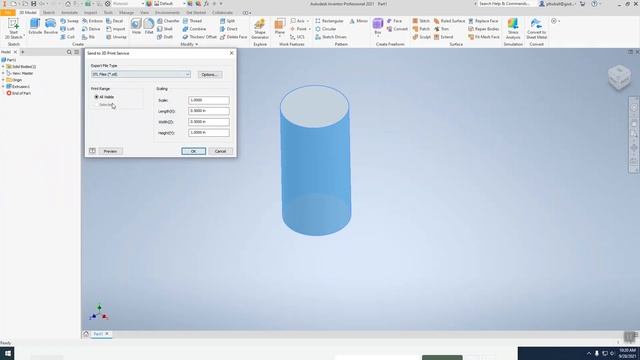
Task: Activate the Coil tool
Action: click(x=68, y=37)
